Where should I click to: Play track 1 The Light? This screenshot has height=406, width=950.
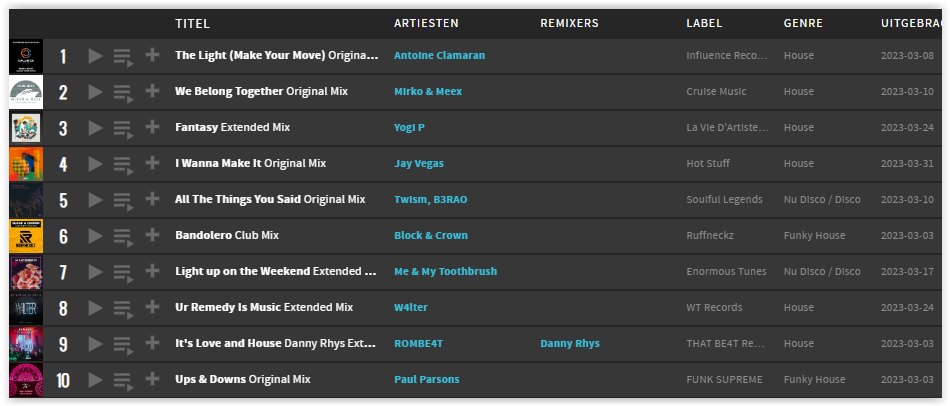95,56
